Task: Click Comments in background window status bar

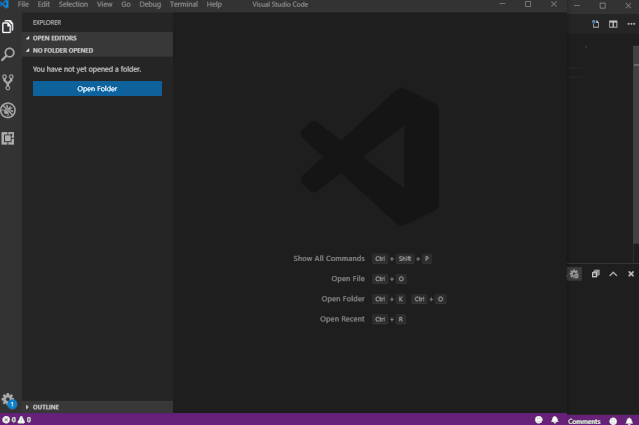Action: 584,421
